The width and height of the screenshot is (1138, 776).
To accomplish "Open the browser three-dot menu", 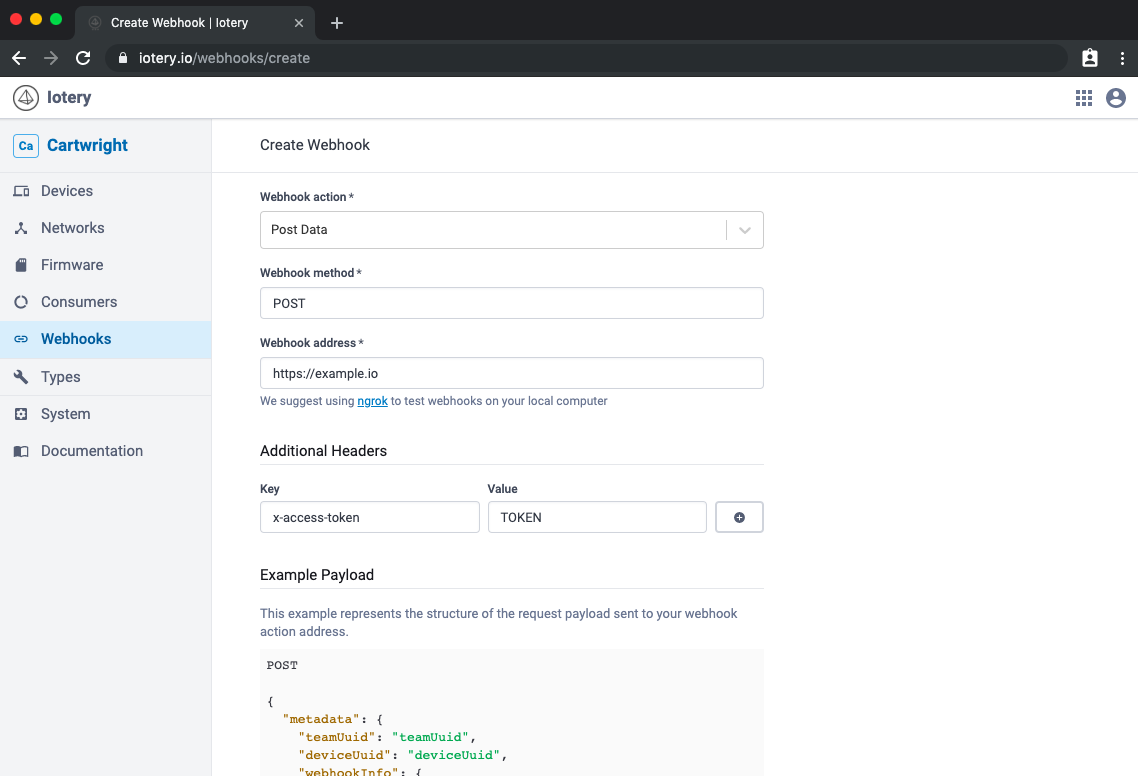I will [x=1122, y=58].
